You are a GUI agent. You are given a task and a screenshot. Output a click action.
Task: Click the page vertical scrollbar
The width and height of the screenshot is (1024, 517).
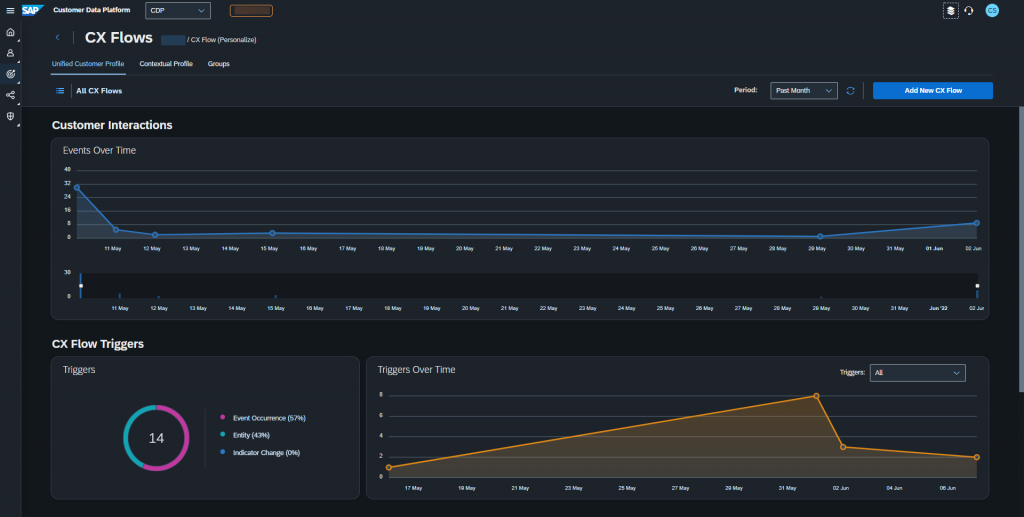[1021, 249]
